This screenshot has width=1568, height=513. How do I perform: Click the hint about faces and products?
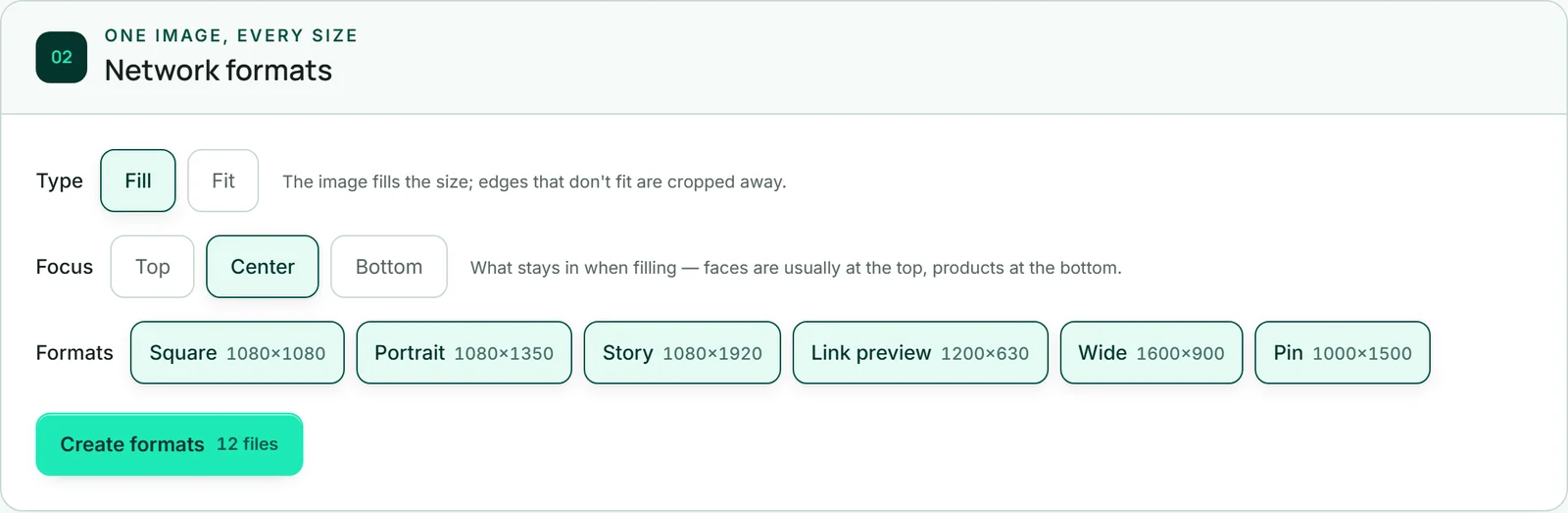point(796,268)
